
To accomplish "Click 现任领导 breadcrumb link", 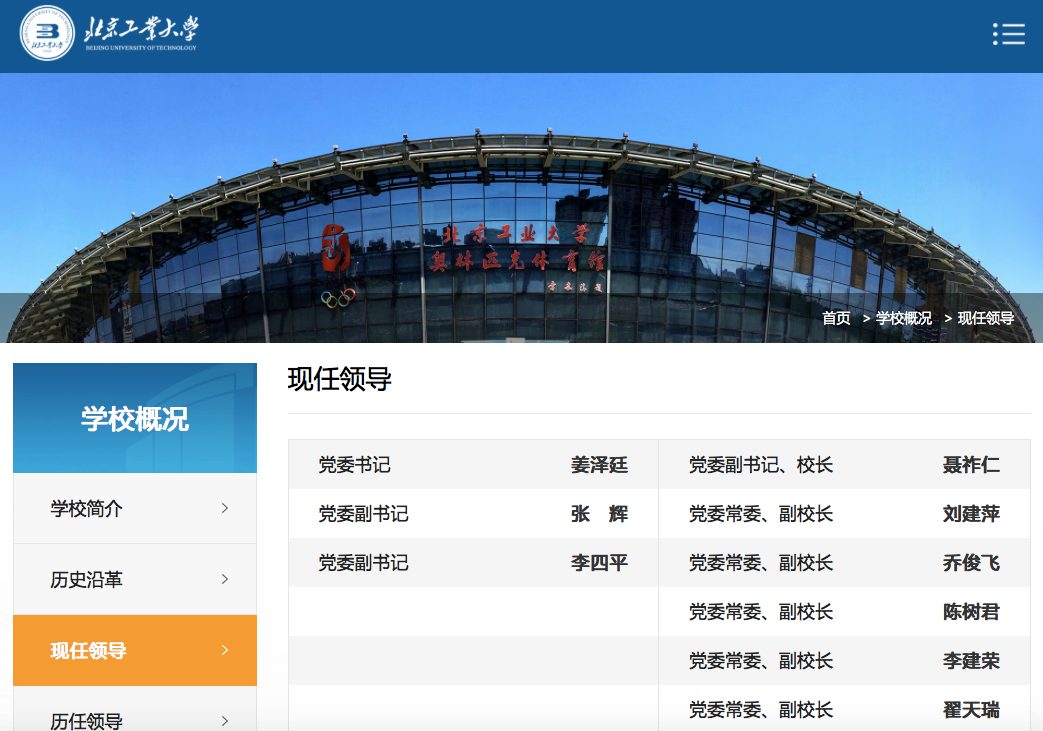I will (986, 319).
